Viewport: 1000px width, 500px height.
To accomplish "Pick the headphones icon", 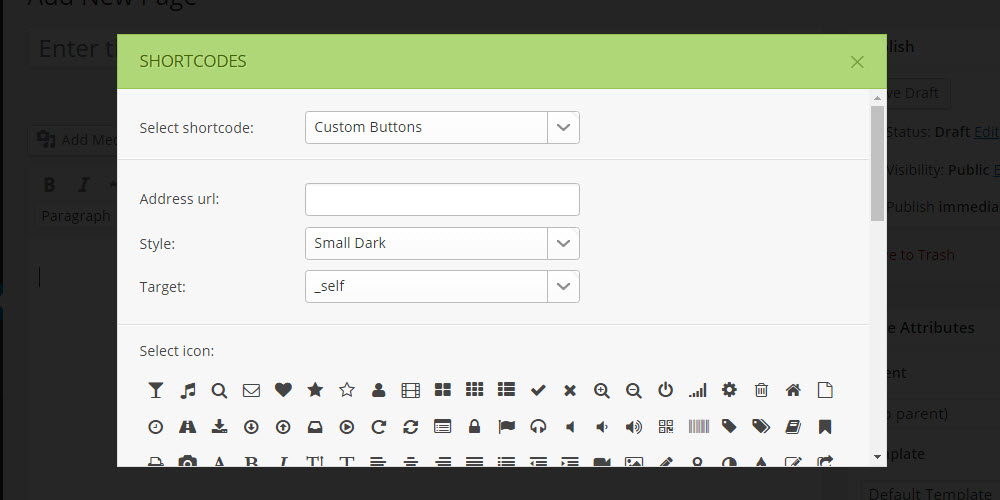I will (538, 427).
